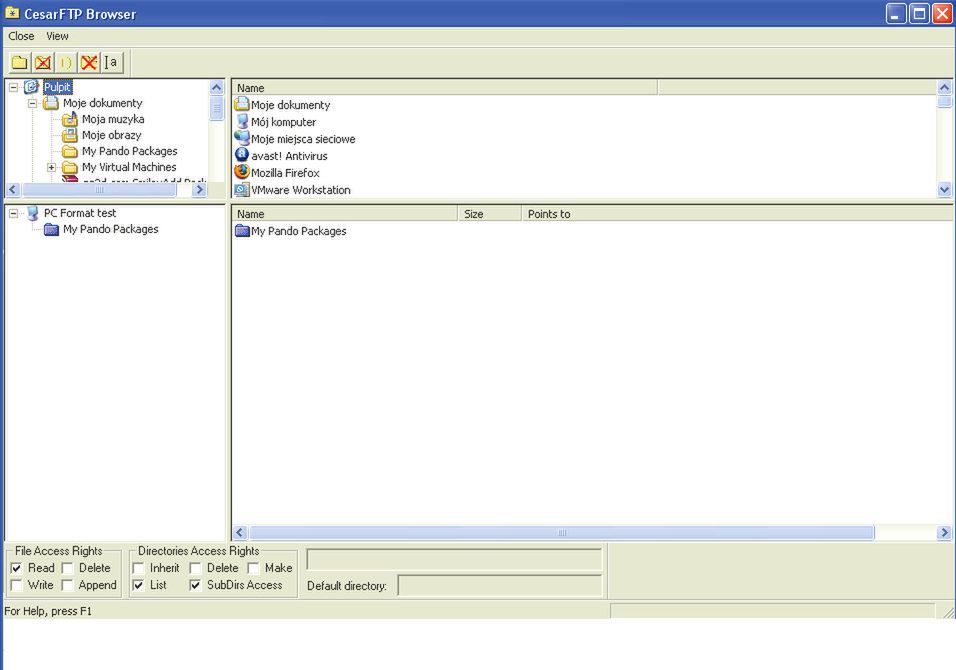Screen dimensions: 956x670
Task: Click the left arrow of the local tree scrollbar
Action: [13, 190]
